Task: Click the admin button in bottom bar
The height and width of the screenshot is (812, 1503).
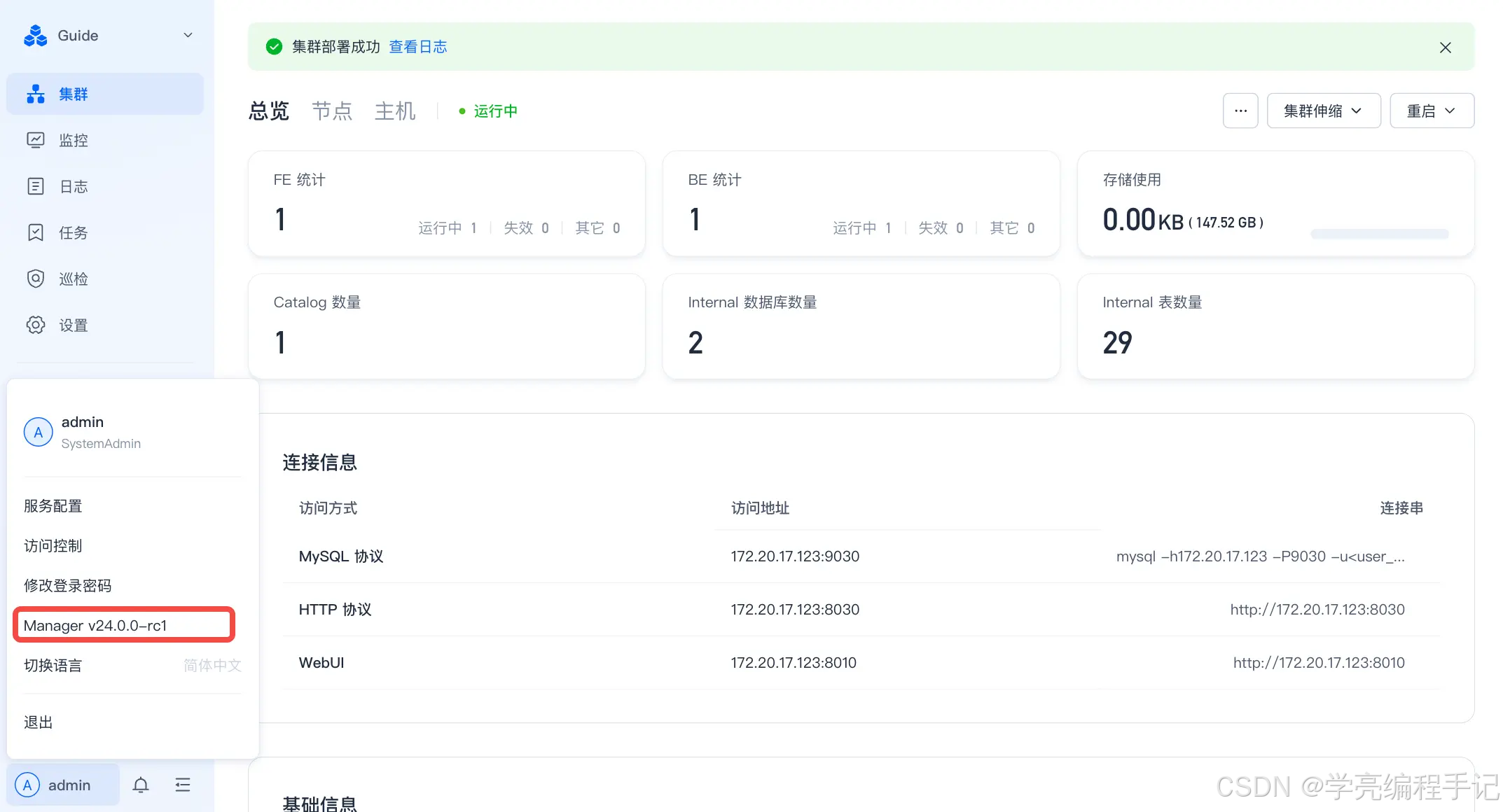Action: coord(63,785)
